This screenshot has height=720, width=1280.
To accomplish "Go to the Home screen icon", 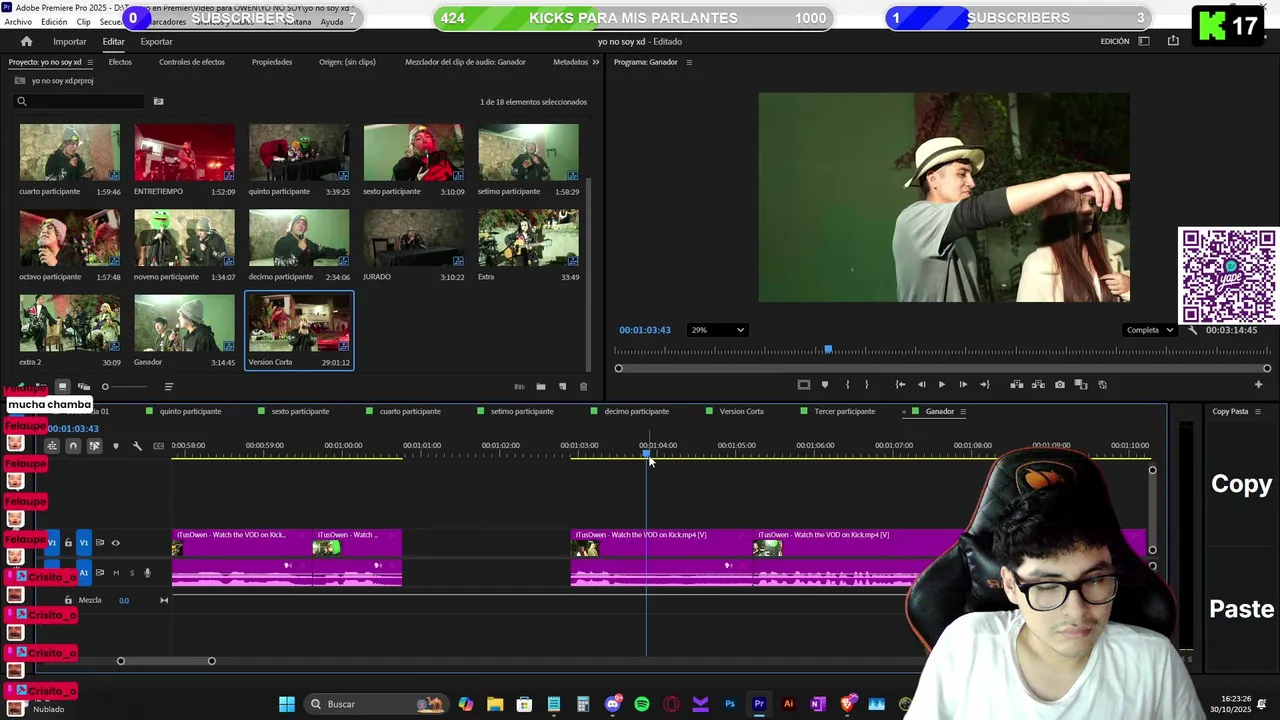I will click(27, 41).
